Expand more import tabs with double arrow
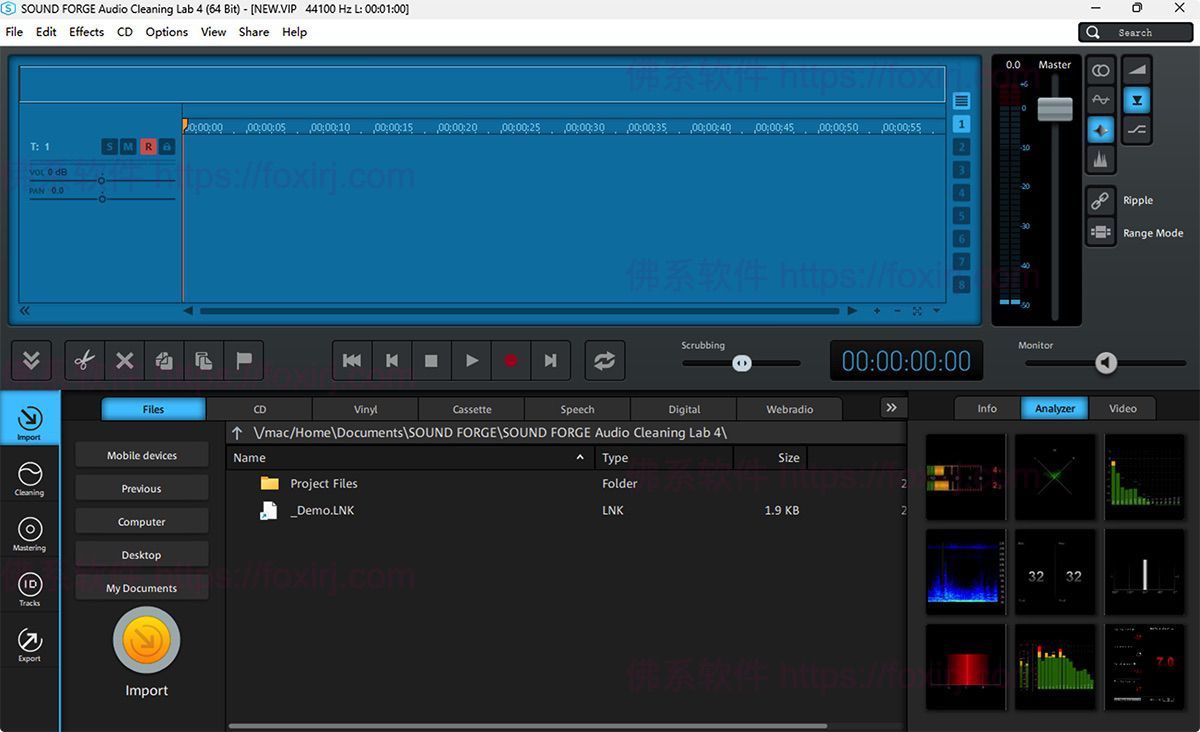The image size is (1200, 732). (891, 408)
